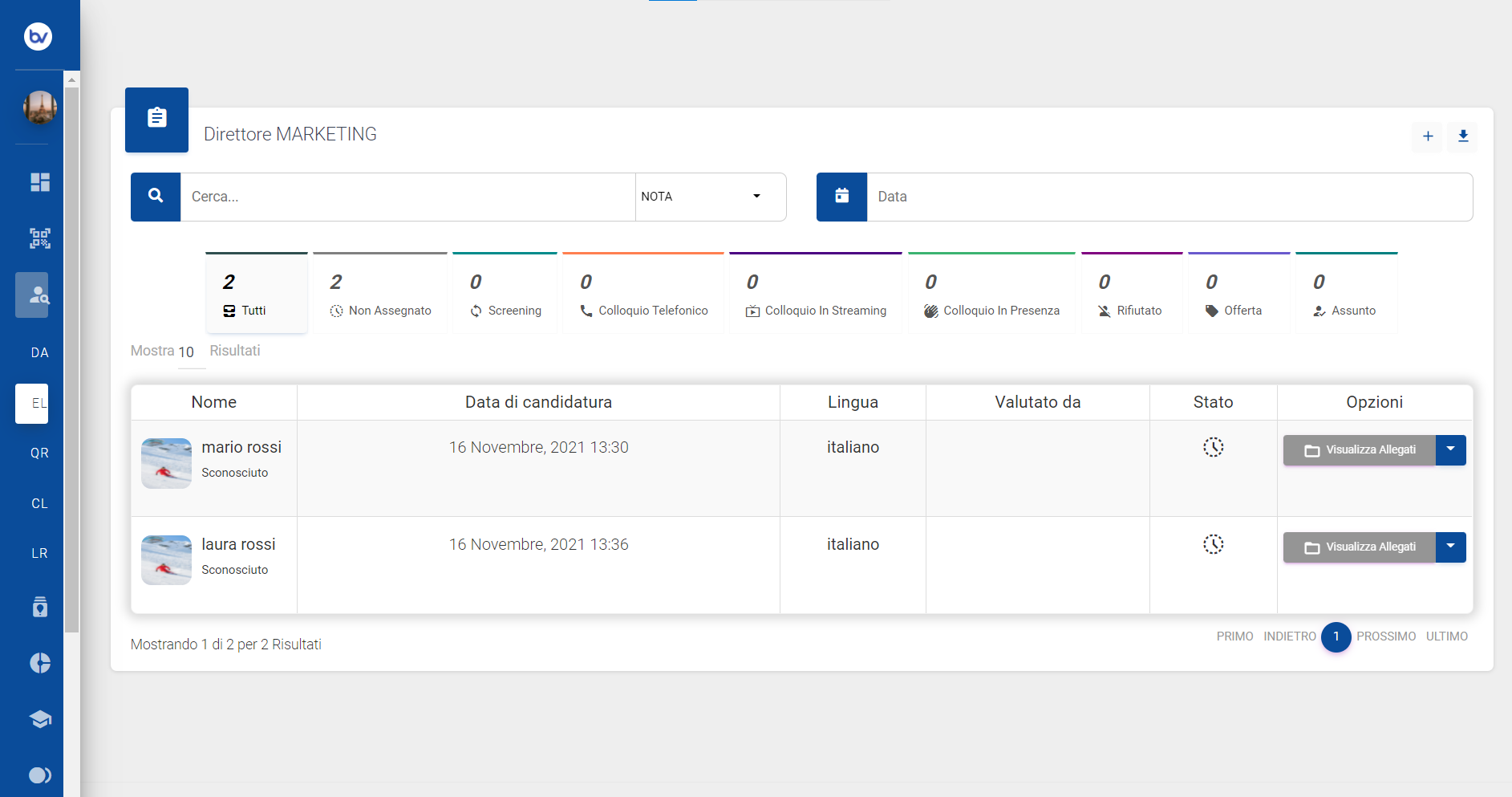Open attachment options dropdown for laura rossi
The width and height of the screenshot is (1512, 797).
pos(1450,547)
